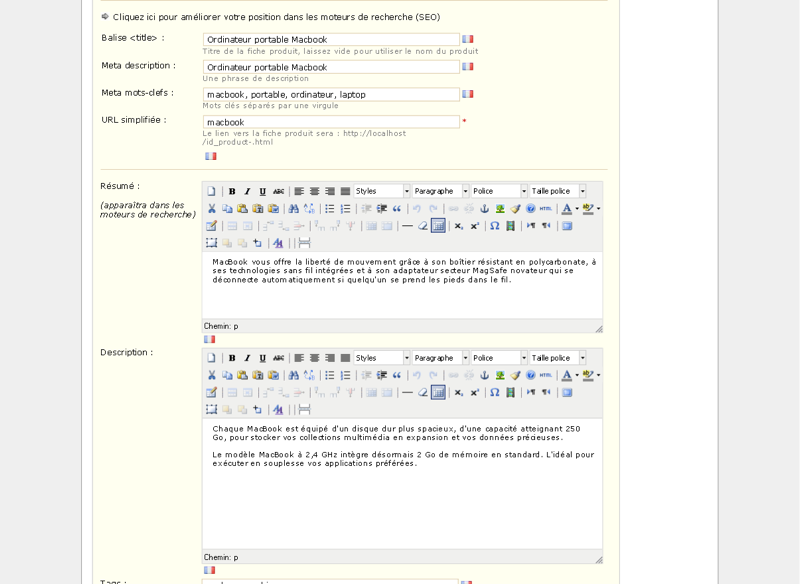Open Paragraphe format dropdown in Description editor
This screenshot has width=800, height=584.
coord(441,358)
